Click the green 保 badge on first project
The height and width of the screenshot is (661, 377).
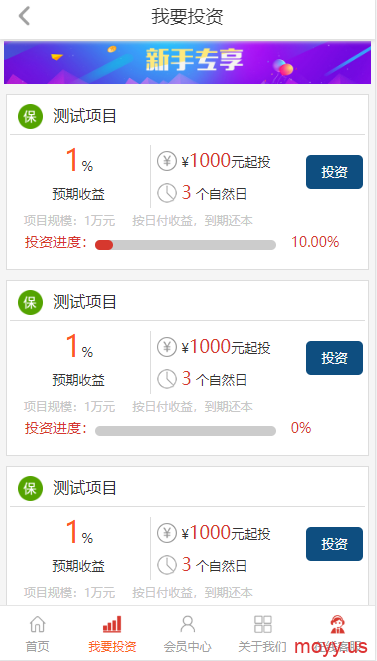pyautogui.click(x=30, y=116)
